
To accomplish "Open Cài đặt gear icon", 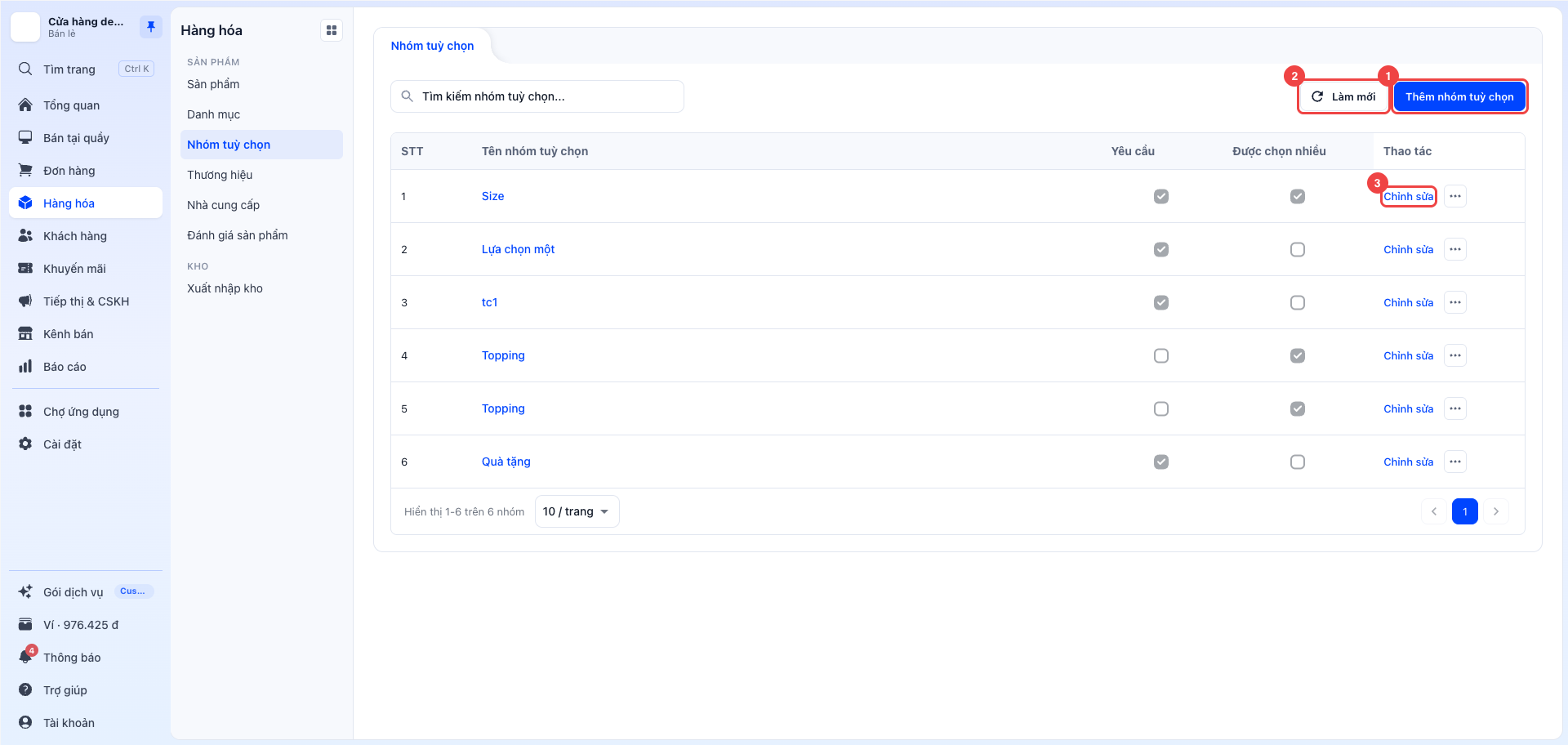I will [25, 444].
